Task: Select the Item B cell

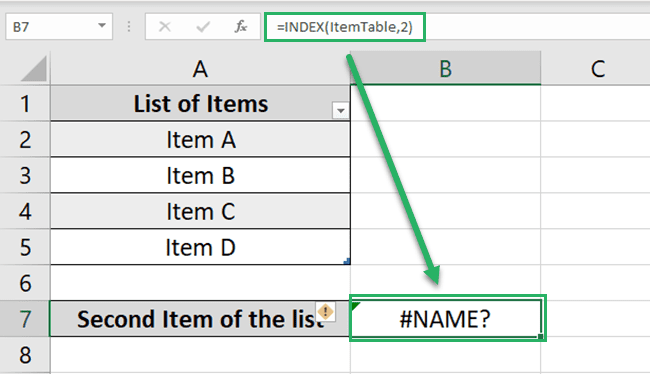Action: (200, 175)
